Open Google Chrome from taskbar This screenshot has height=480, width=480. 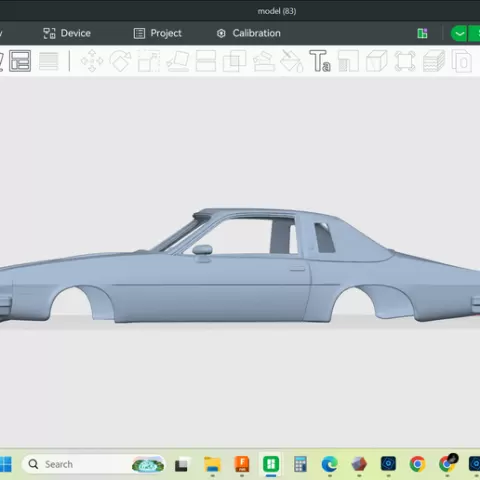[x=417, y=464]
